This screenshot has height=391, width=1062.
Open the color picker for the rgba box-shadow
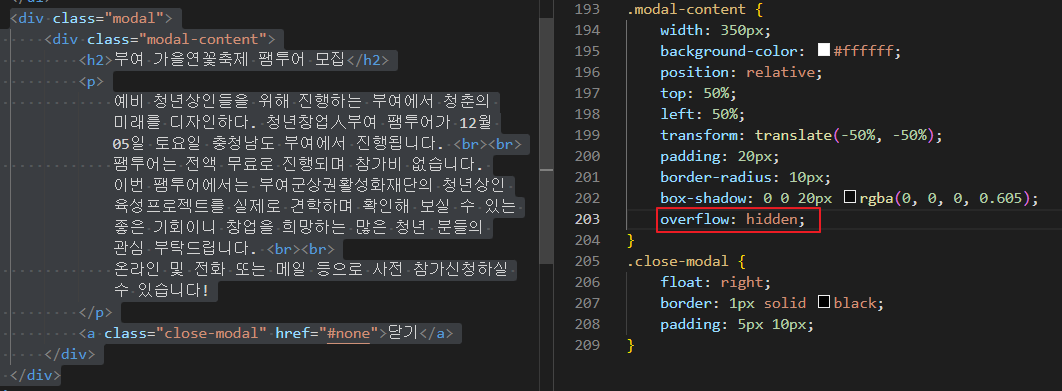(x=850, y=198)
